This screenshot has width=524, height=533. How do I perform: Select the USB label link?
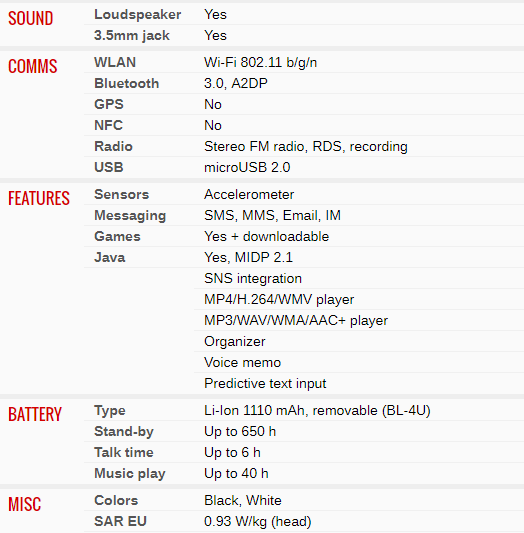[109, 167]
